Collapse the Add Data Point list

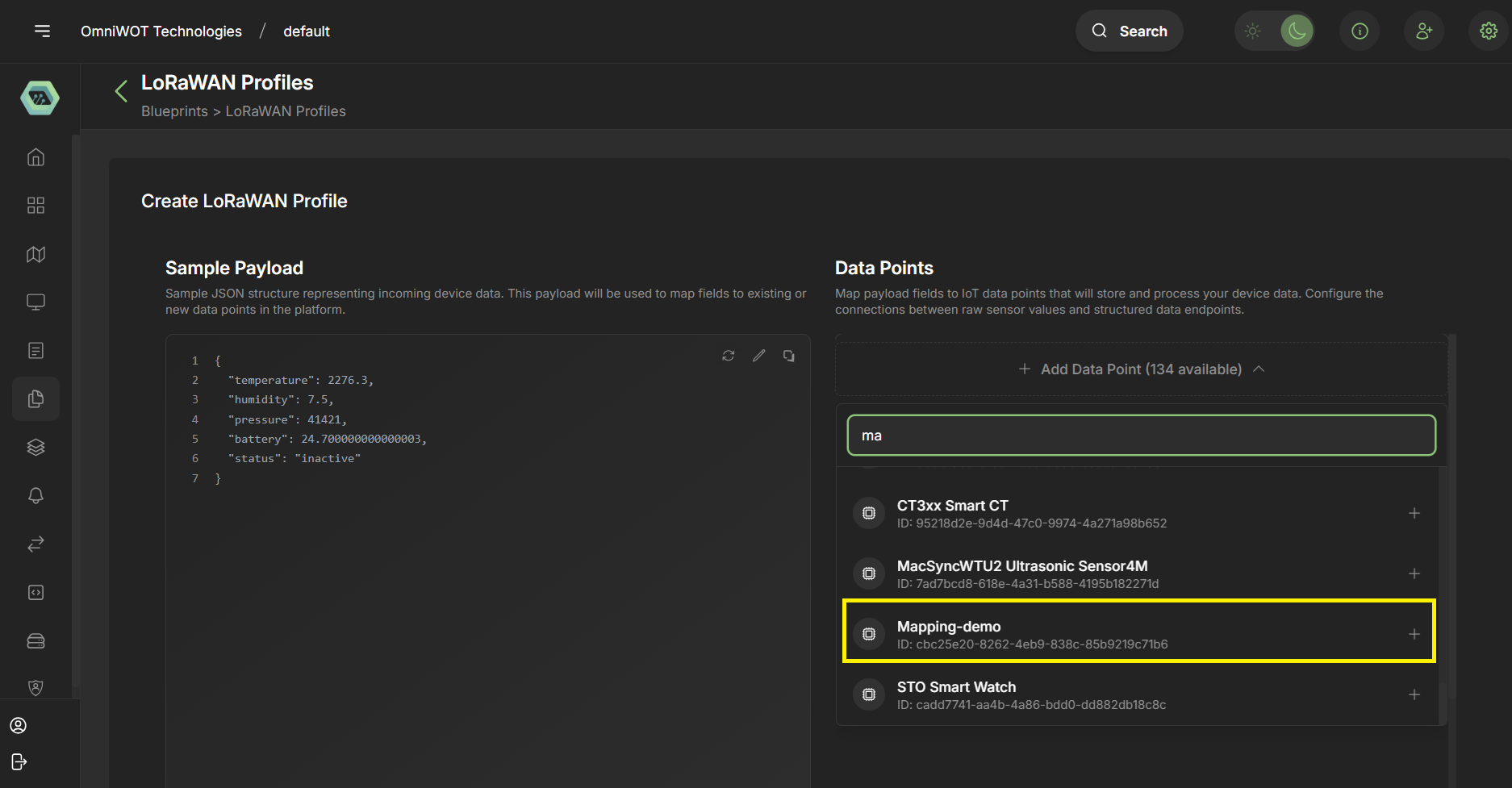1259,369
